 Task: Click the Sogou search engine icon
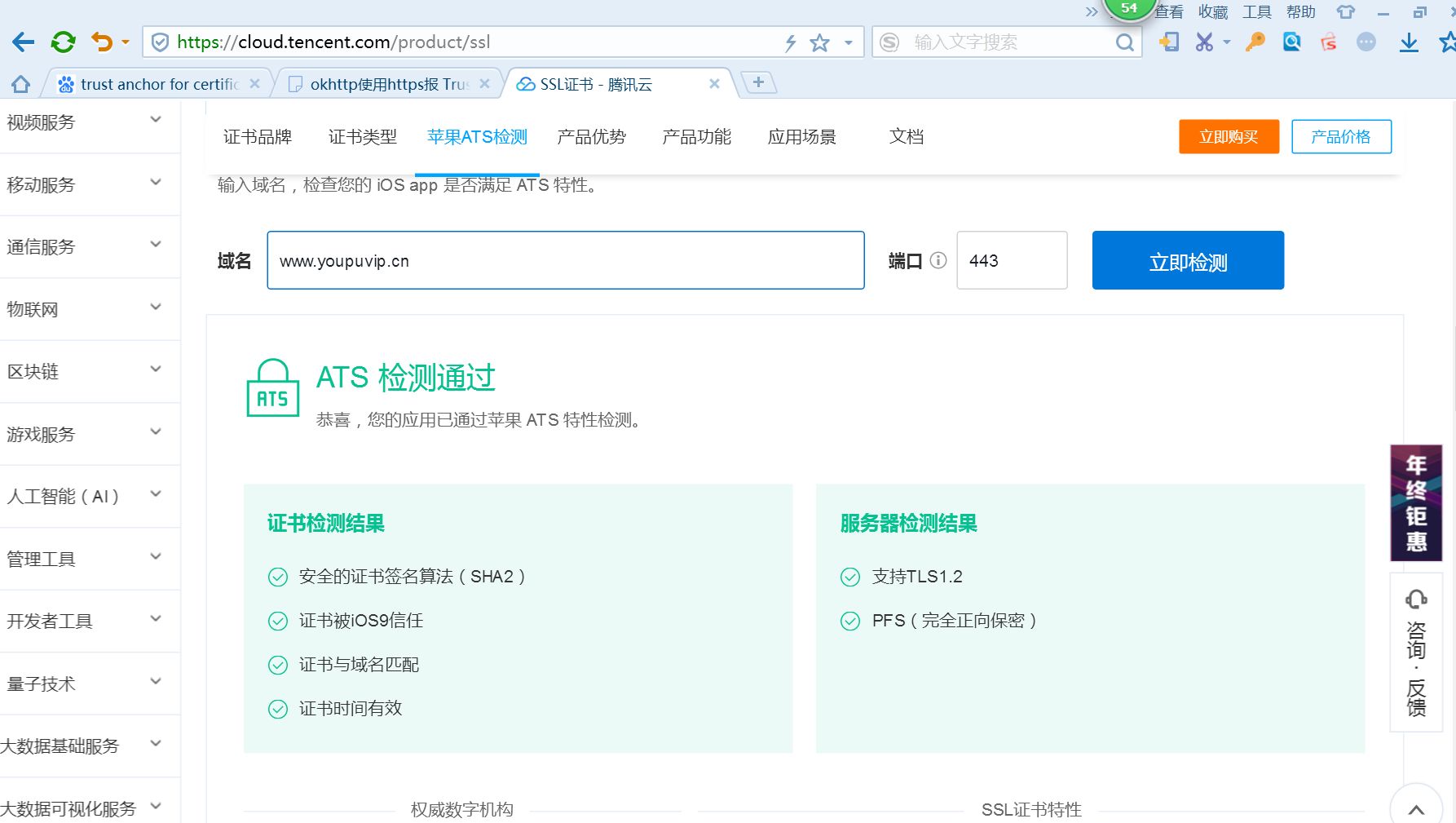(890, 42)
